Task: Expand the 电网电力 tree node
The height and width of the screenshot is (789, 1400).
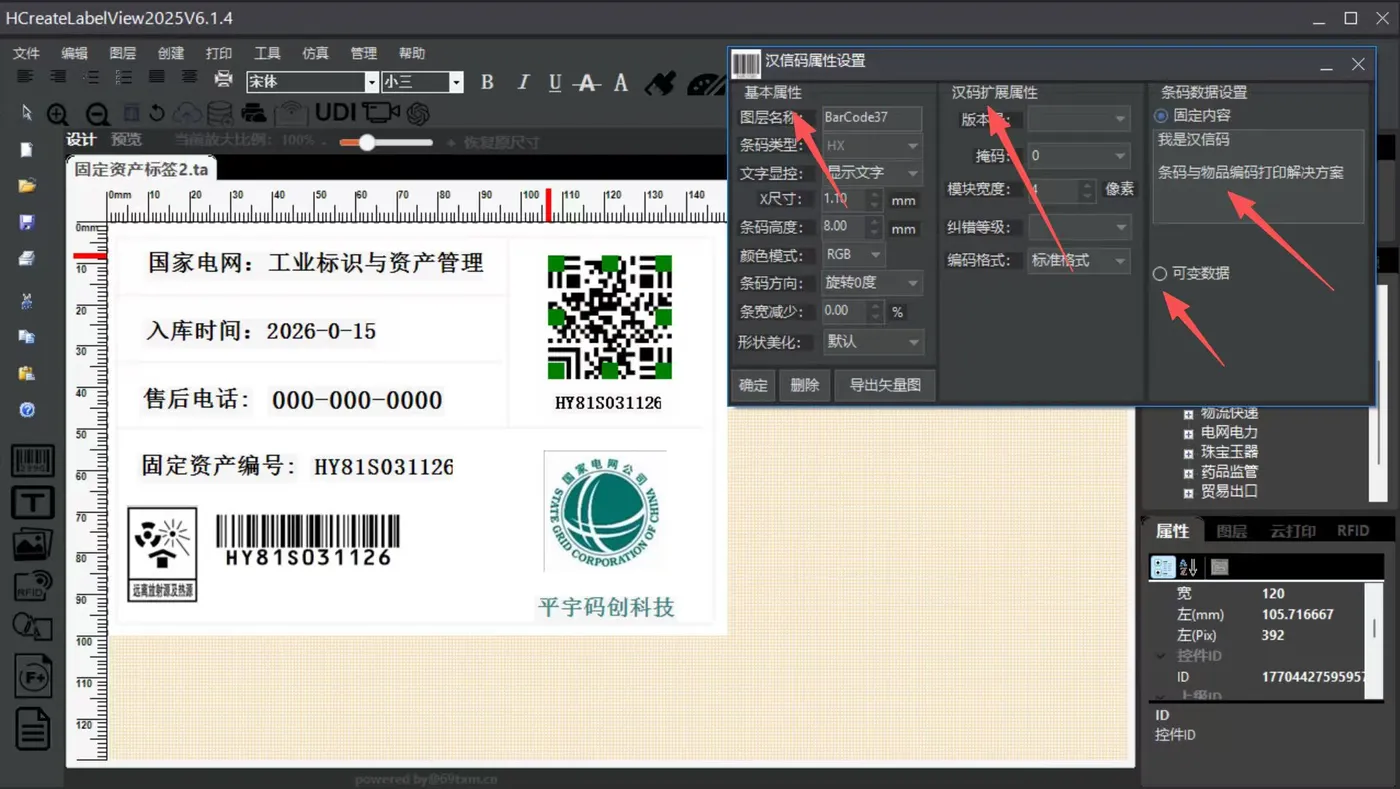Action: pyautogui.click(x=1188, y=433)
